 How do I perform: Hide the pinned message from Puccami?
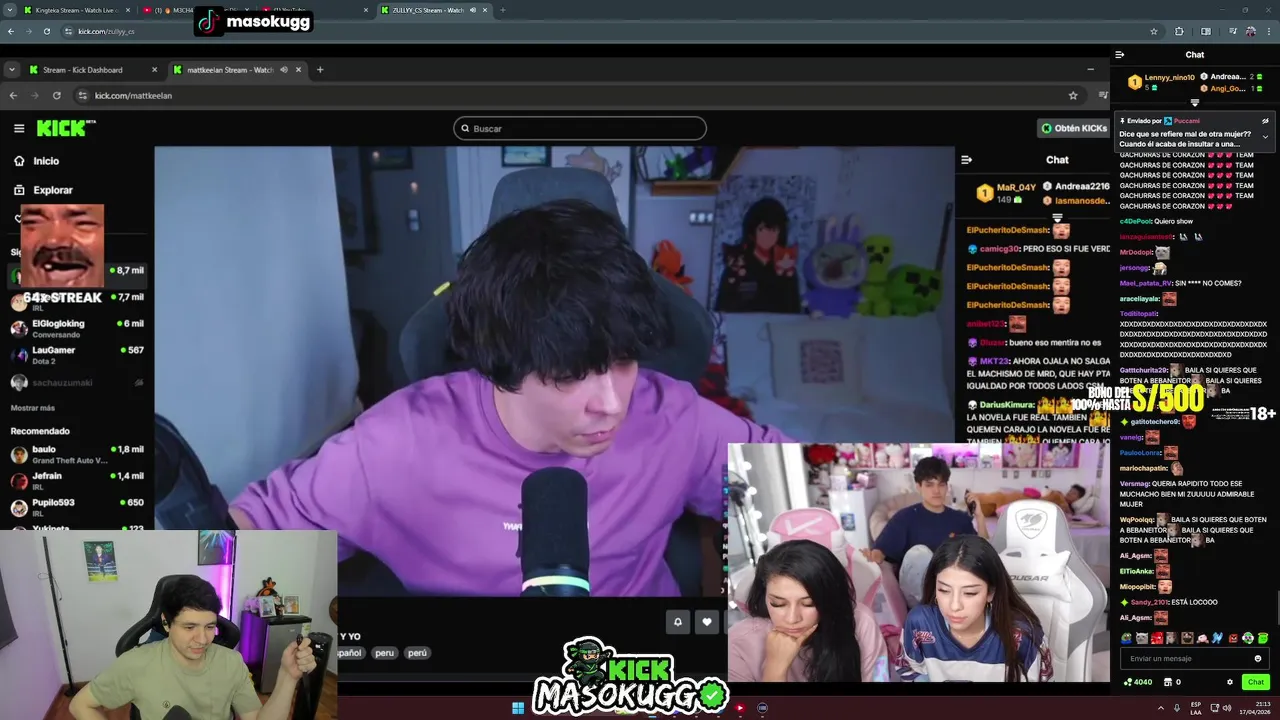click(x=1265, y=121)
